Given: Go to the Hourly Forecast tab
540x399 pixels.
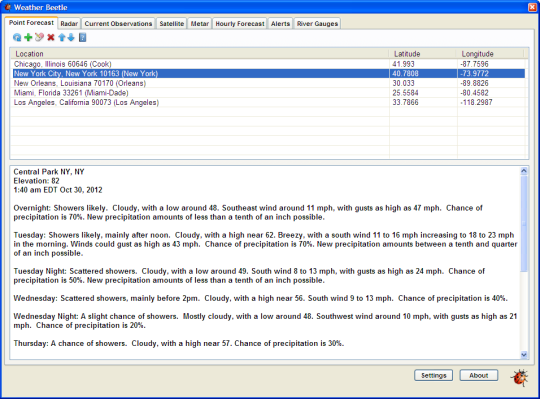Looking at the screenshot, I should tap(240, 24).
